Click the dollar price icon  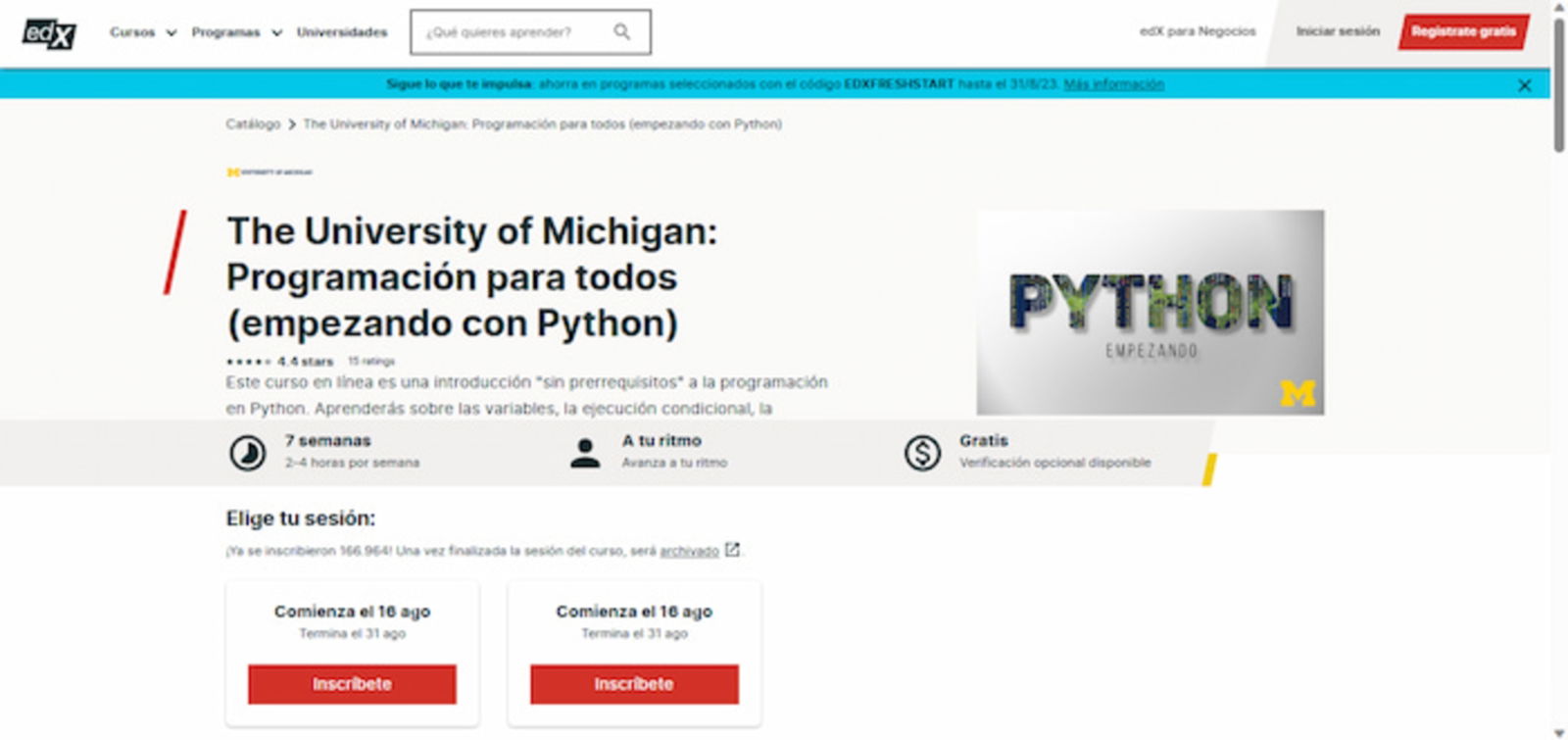[x=922, y=453]
